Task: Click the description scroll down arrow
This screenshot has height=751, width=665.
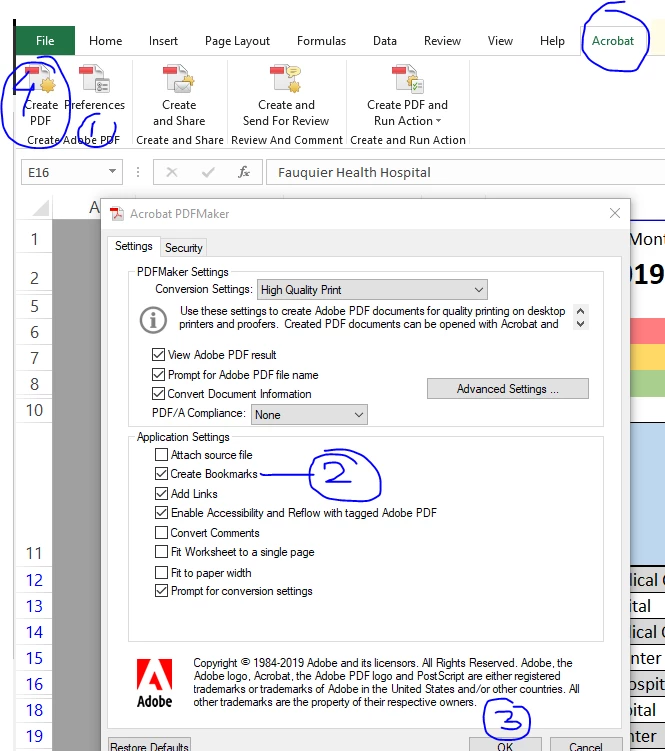Action: (x=580, y=324)
